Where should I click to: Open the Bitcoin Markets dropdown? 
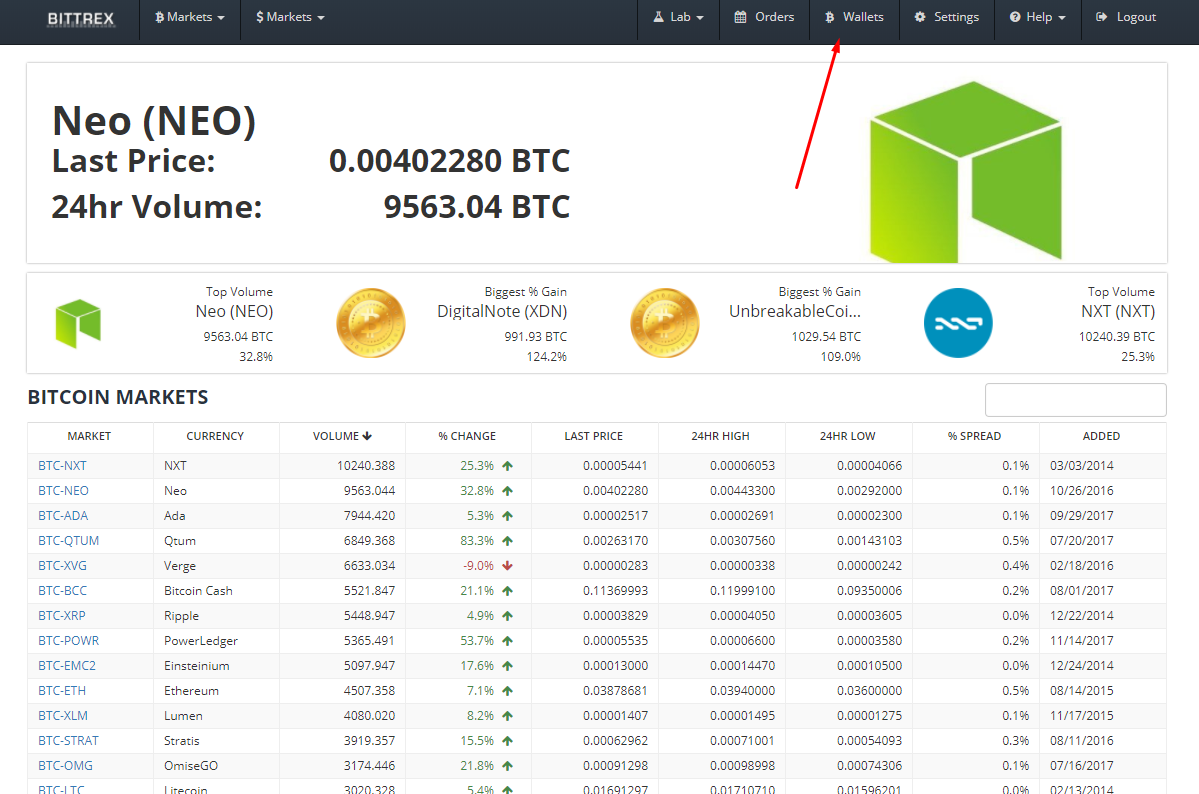(190, 17)
